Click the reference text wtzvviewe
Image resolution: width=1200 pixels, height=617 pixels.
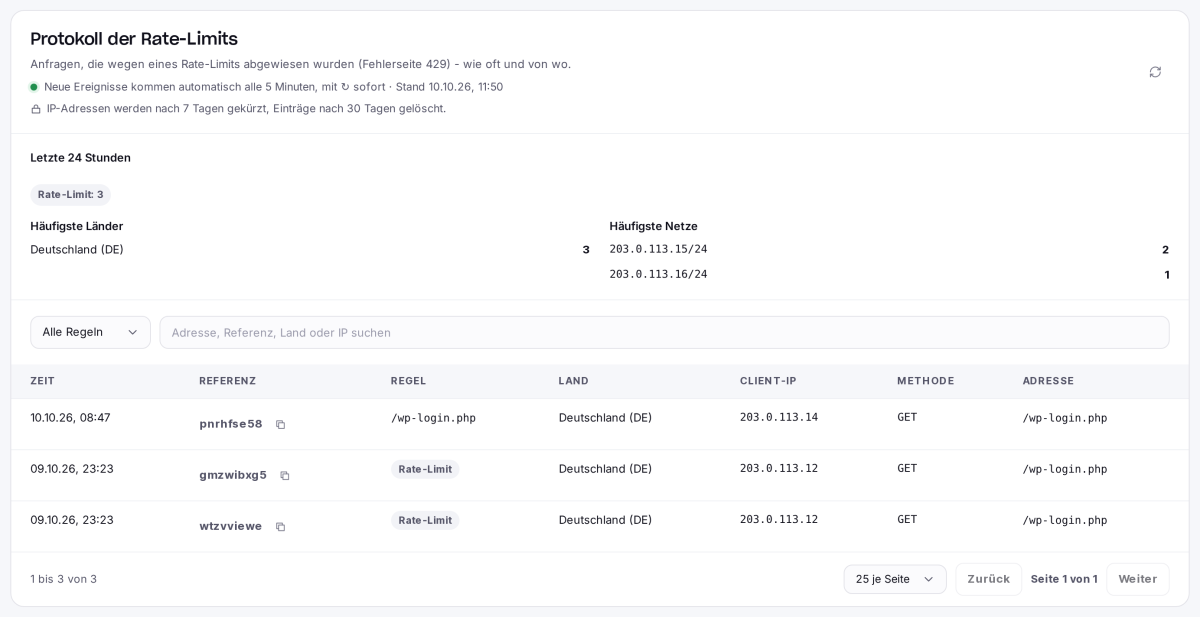point(230,526)
